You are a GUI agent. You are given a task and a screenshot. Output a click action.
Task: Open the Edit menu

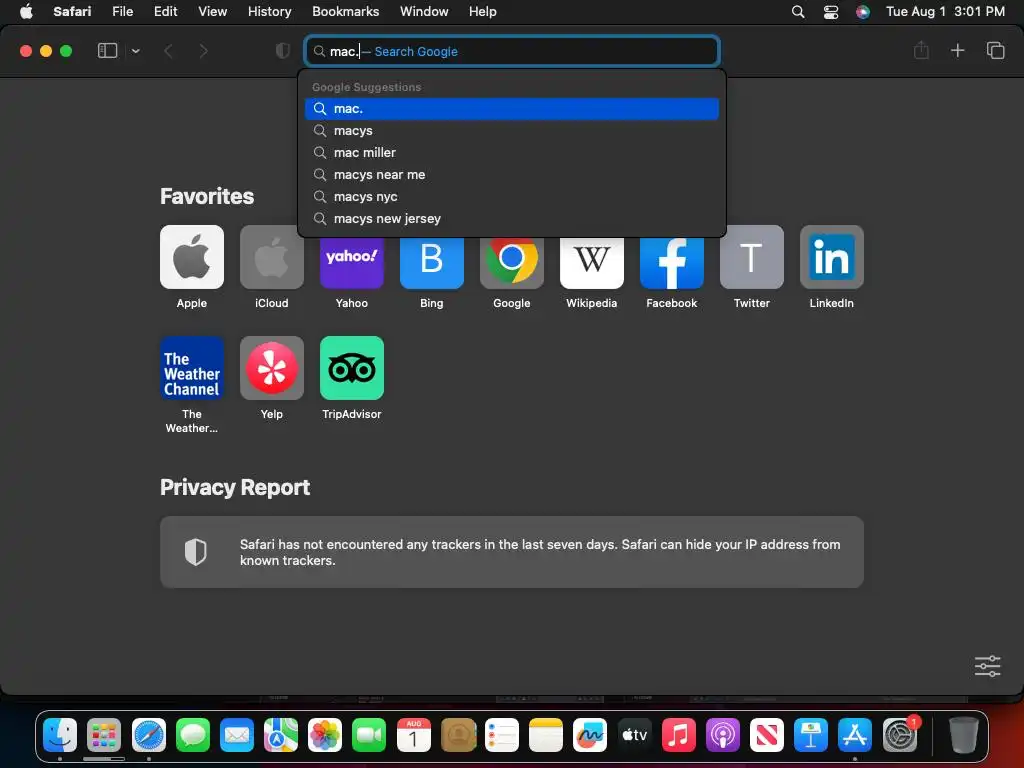[x=165, y=12]
